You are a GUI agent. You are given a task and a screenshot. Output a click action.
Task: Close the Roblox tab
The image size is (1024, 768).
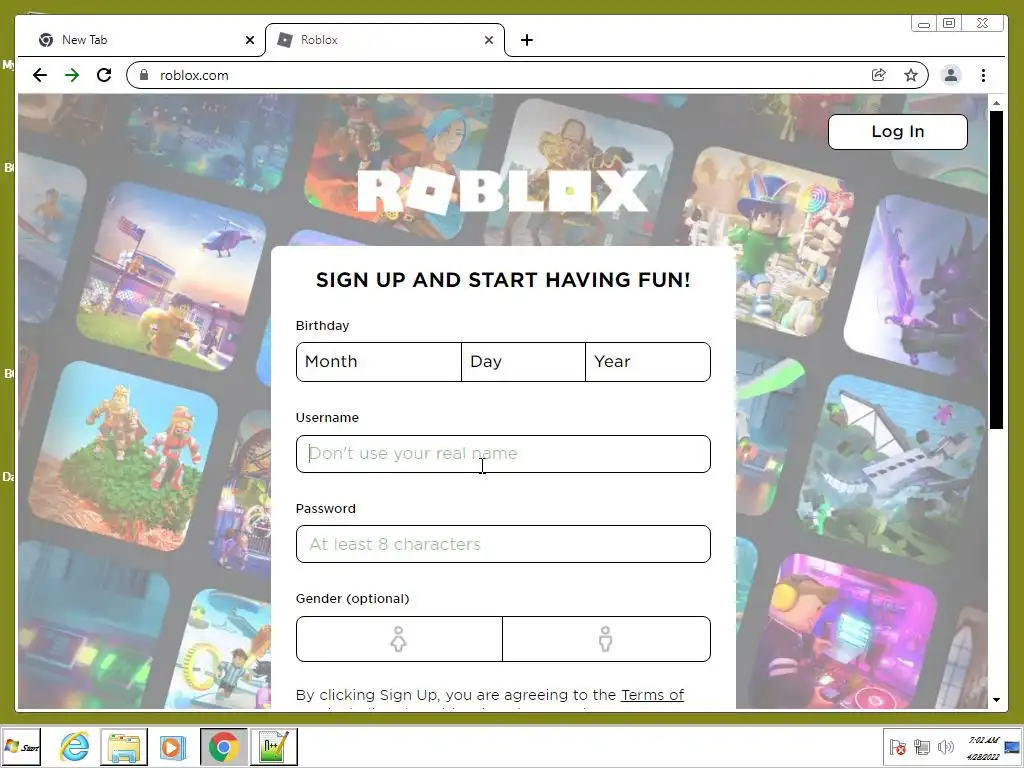[x=488, y=40]
